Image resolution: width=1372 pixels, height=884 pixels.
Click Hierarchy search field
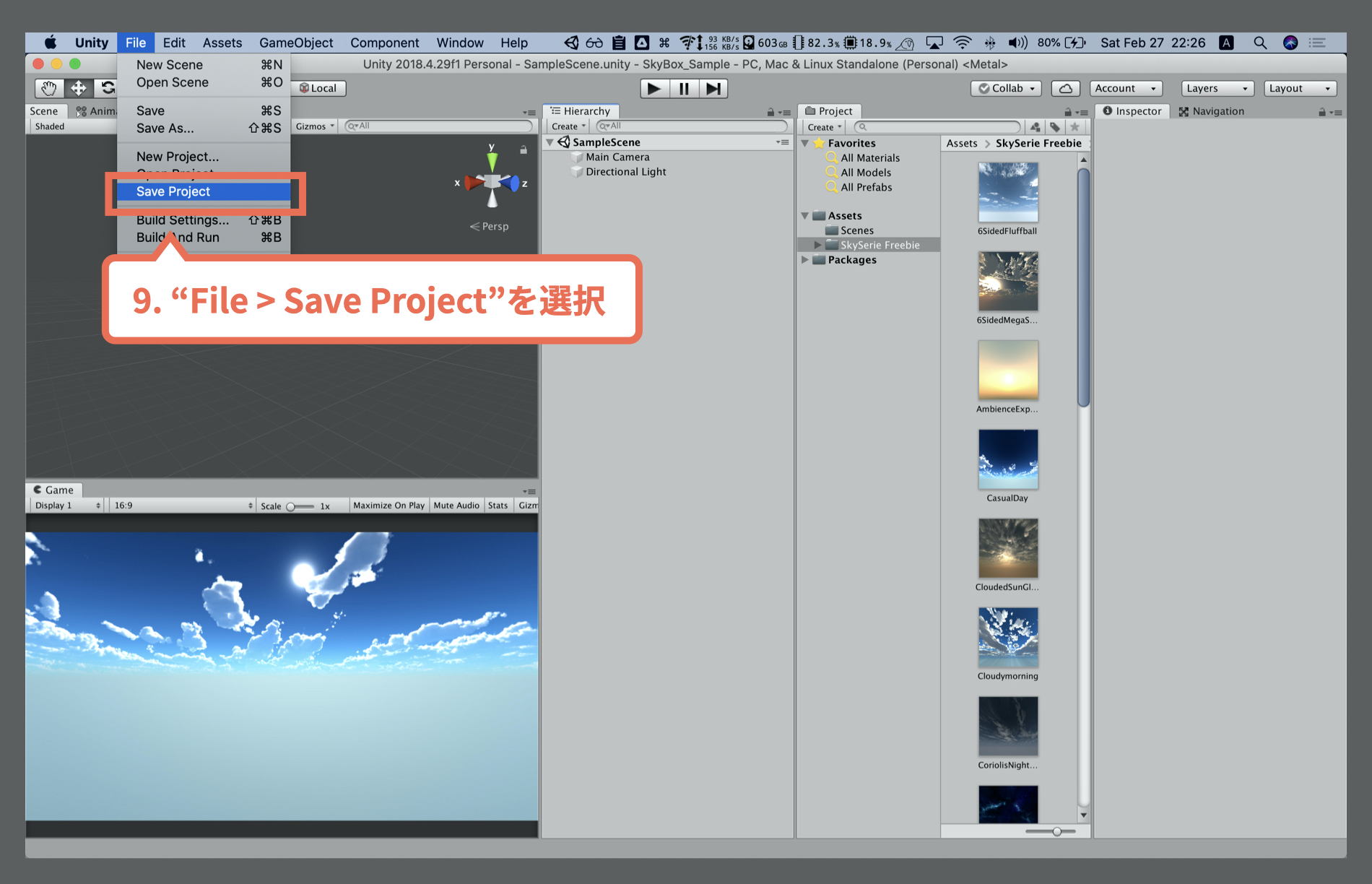691,126
